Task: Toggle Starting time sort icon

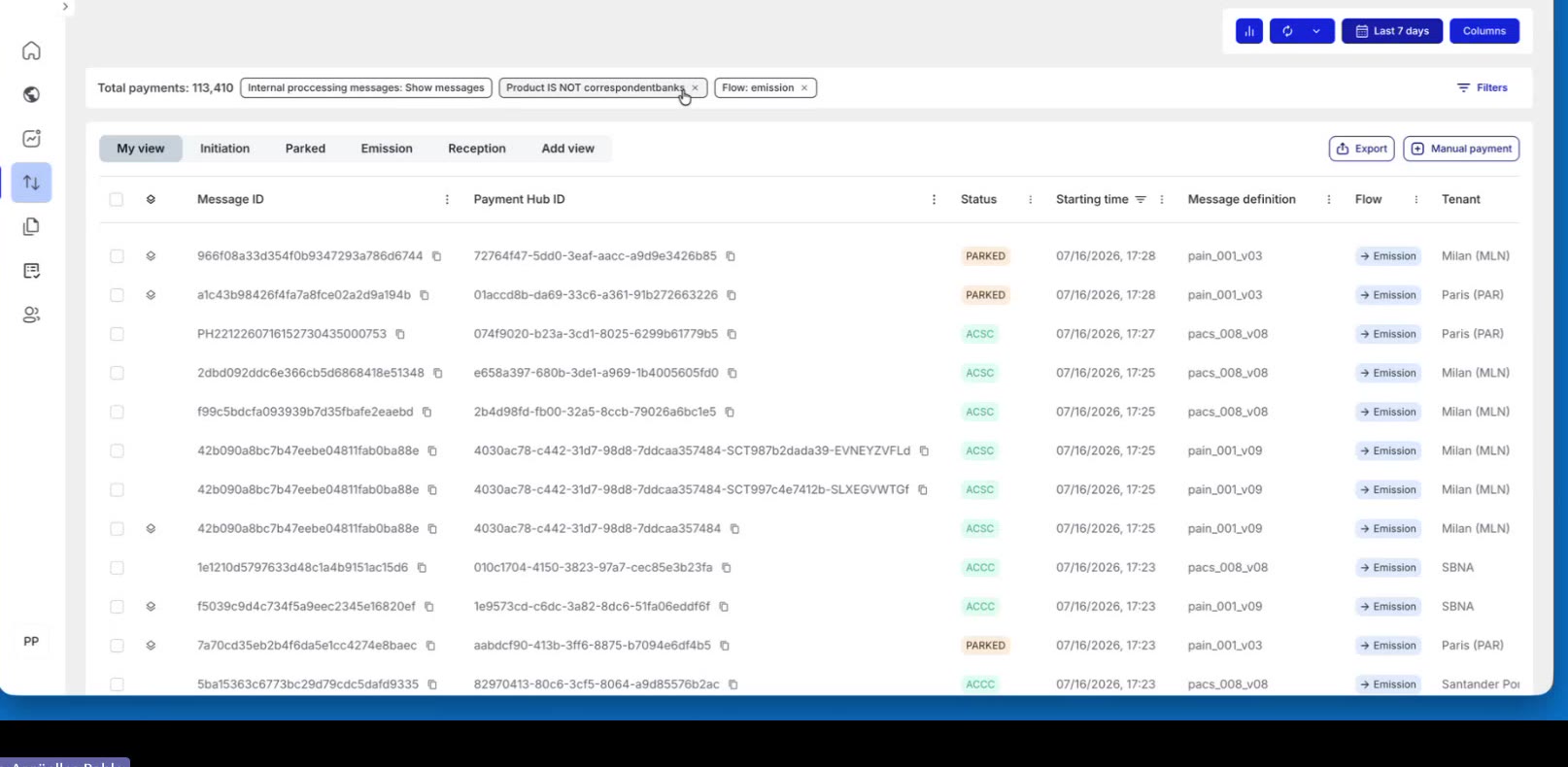Action: [1141, 199]
